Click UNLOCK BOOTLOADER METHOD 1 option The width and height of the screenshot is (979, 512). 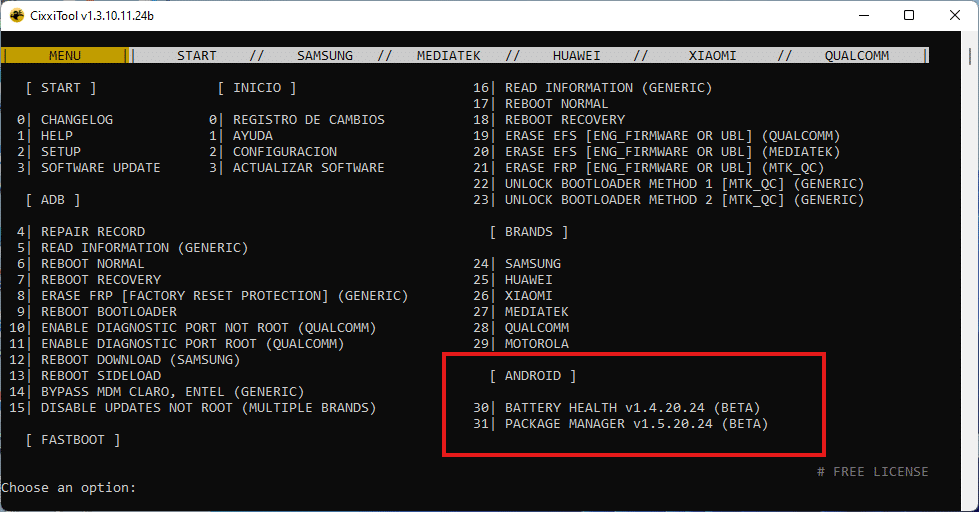(x=684, y=184)
